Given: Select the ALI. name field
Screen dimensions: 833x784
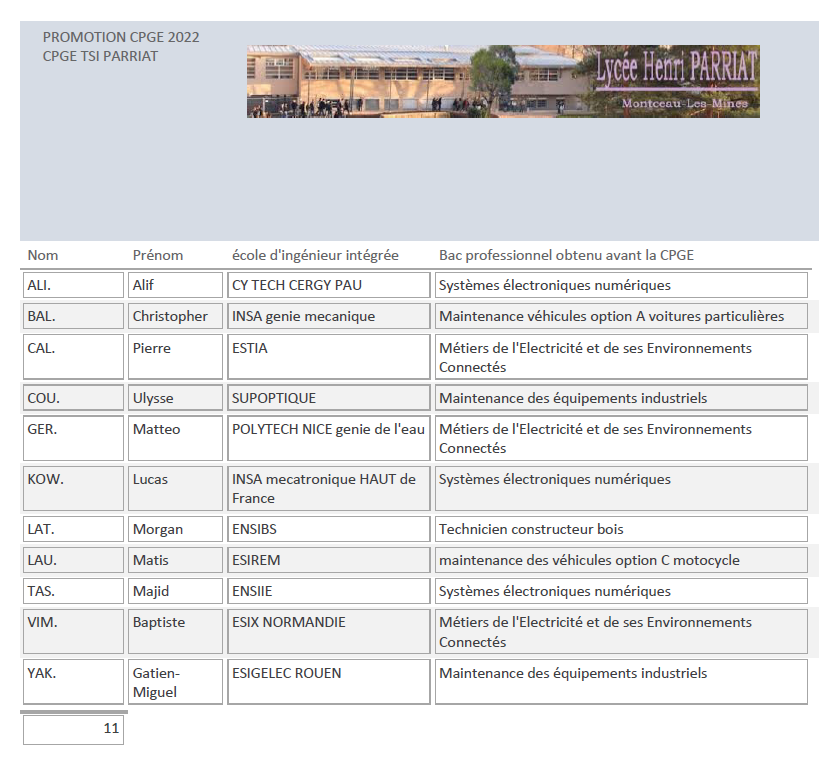Looking at the screenshot, I should pyautogui.click(x=73, y=285).
